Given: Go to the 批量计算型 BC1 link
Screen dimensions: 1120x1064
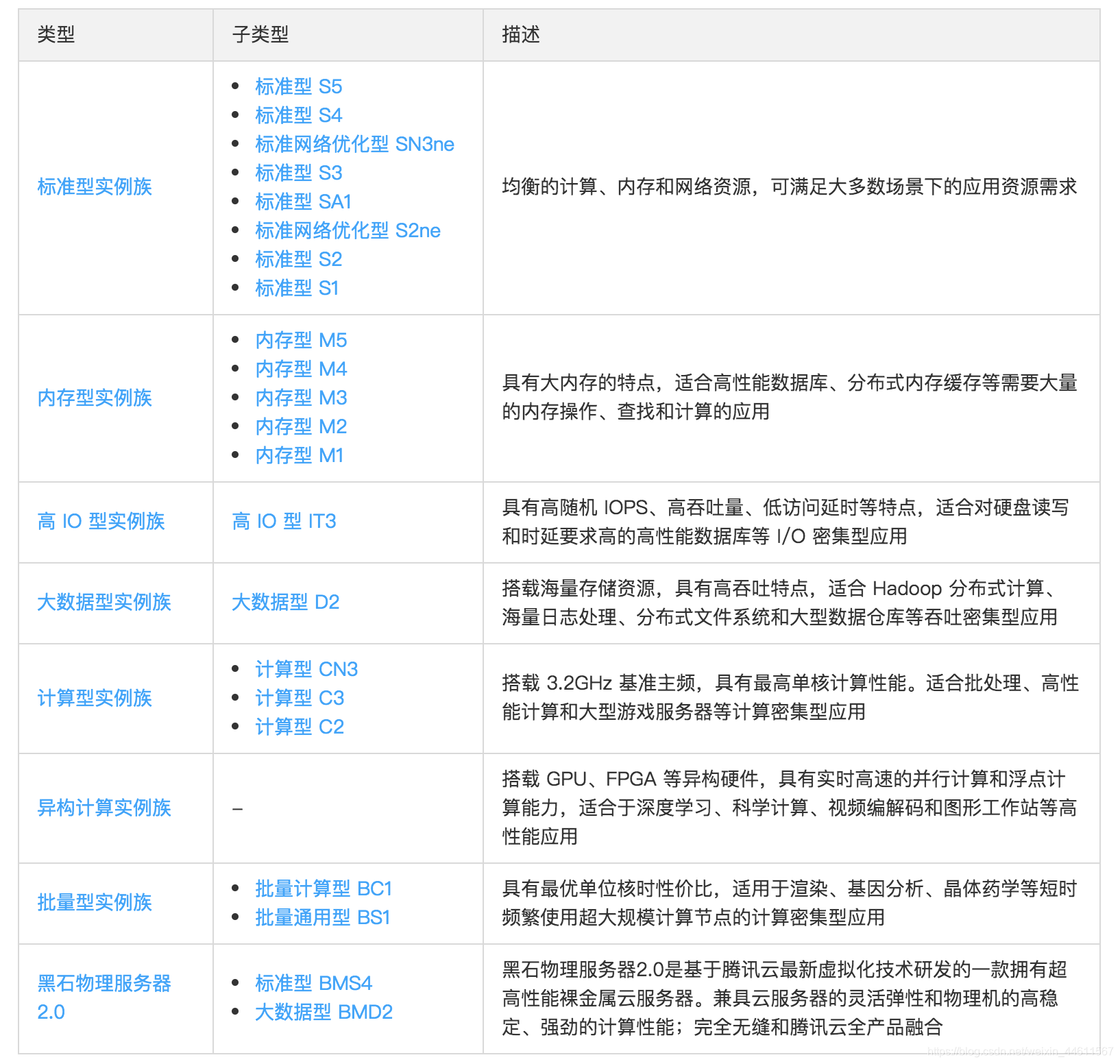Looking at the screenshot, I should [324, 888].
